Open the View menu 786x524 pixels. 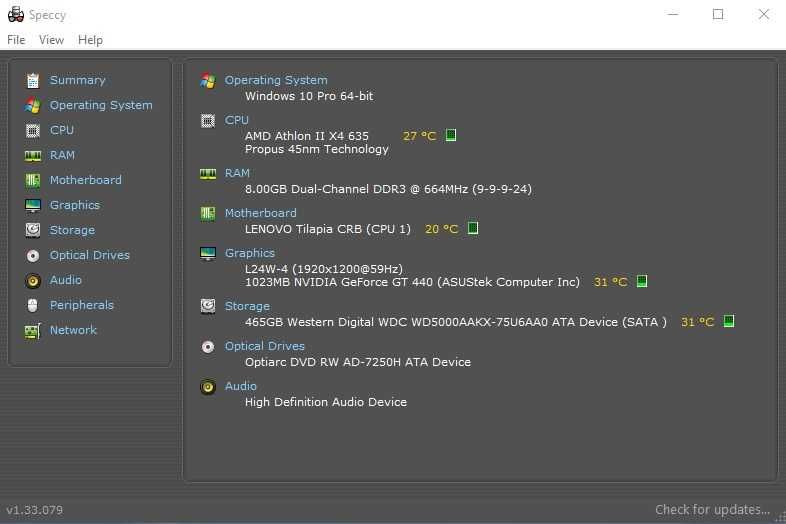point(51,40)
